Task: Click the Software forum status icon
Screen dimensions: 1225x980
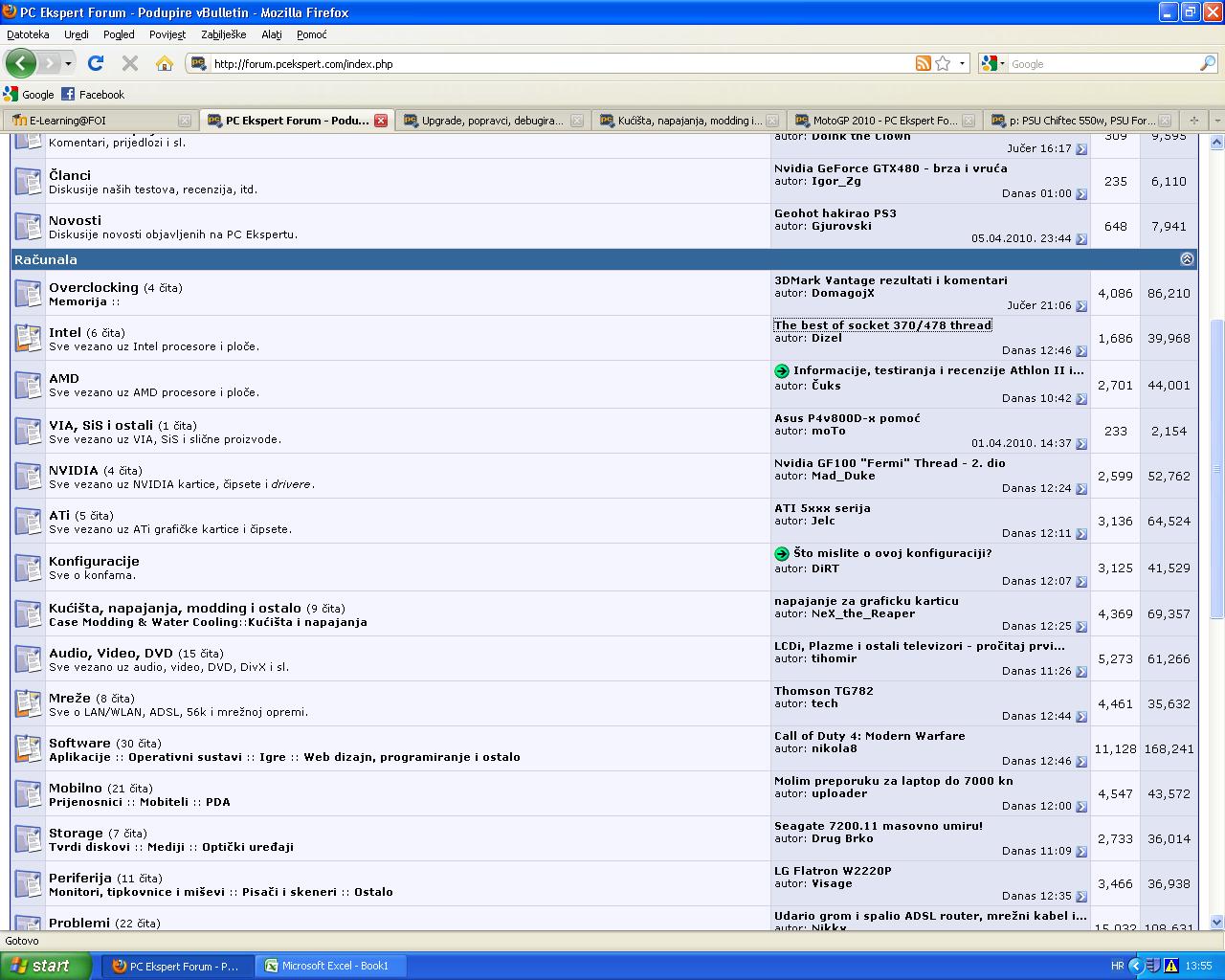Action: point(28,749)
